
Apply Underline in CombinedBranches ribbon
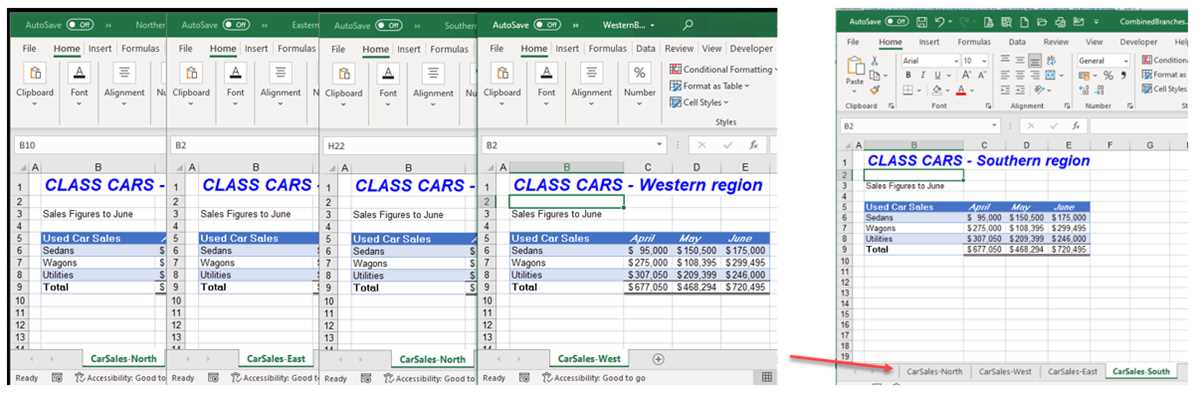click(938, 75)
